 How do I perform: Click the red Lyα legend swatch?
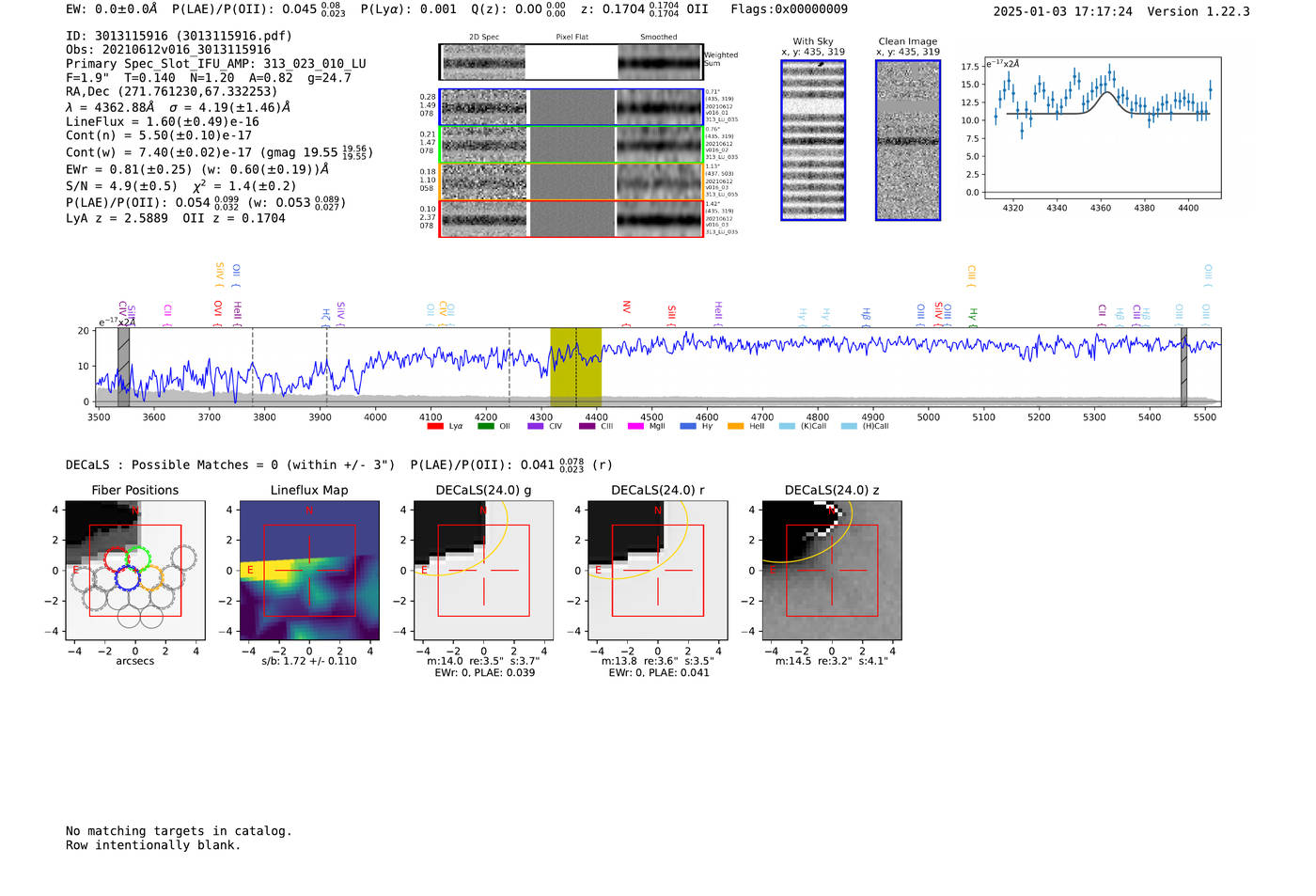[x=434, y=427]
